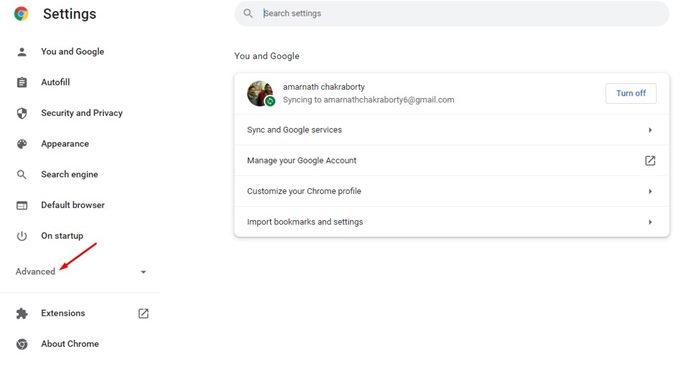Turn off sync with Turn off button
Screen dimensions: 700x385
631,93
